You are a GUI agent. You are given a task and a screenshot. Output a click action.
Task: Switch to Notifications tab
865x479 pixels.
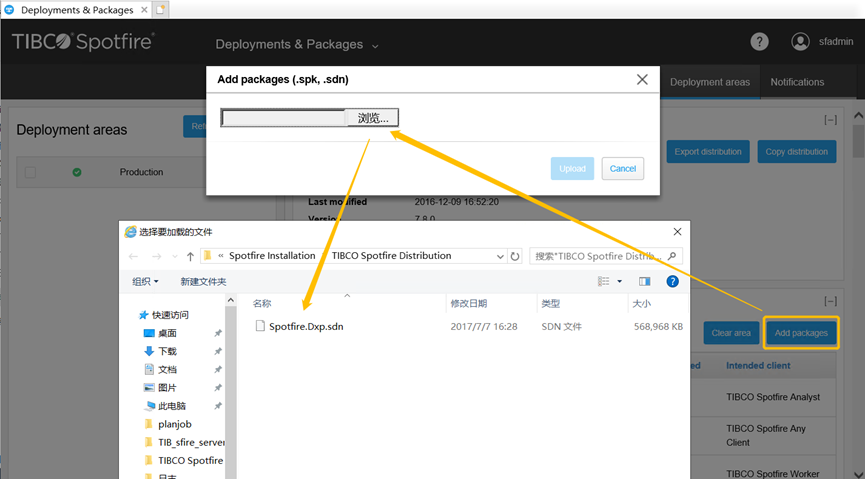[x=797, y=82]
